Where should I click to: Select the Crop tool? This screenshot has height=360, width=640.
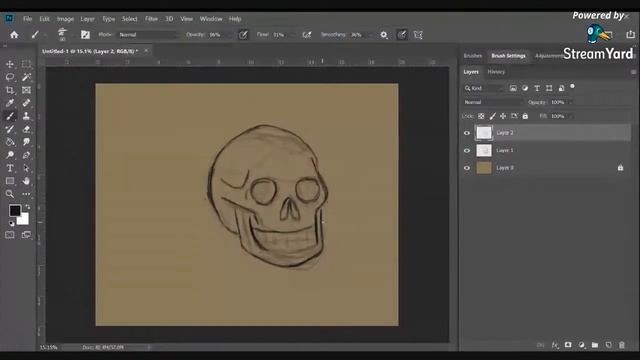click(x=10, y=90)
